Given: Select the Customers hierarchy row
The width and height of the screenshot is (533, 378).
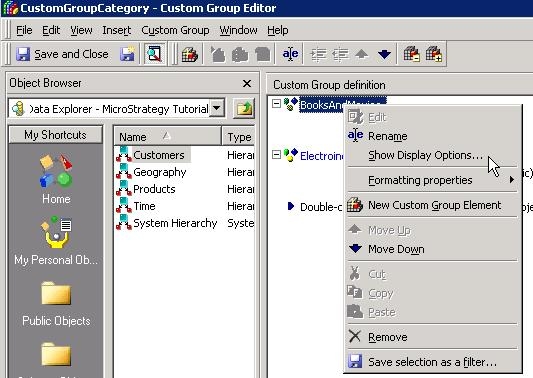Looking at the screenshot, I should (x=185, y=155).
